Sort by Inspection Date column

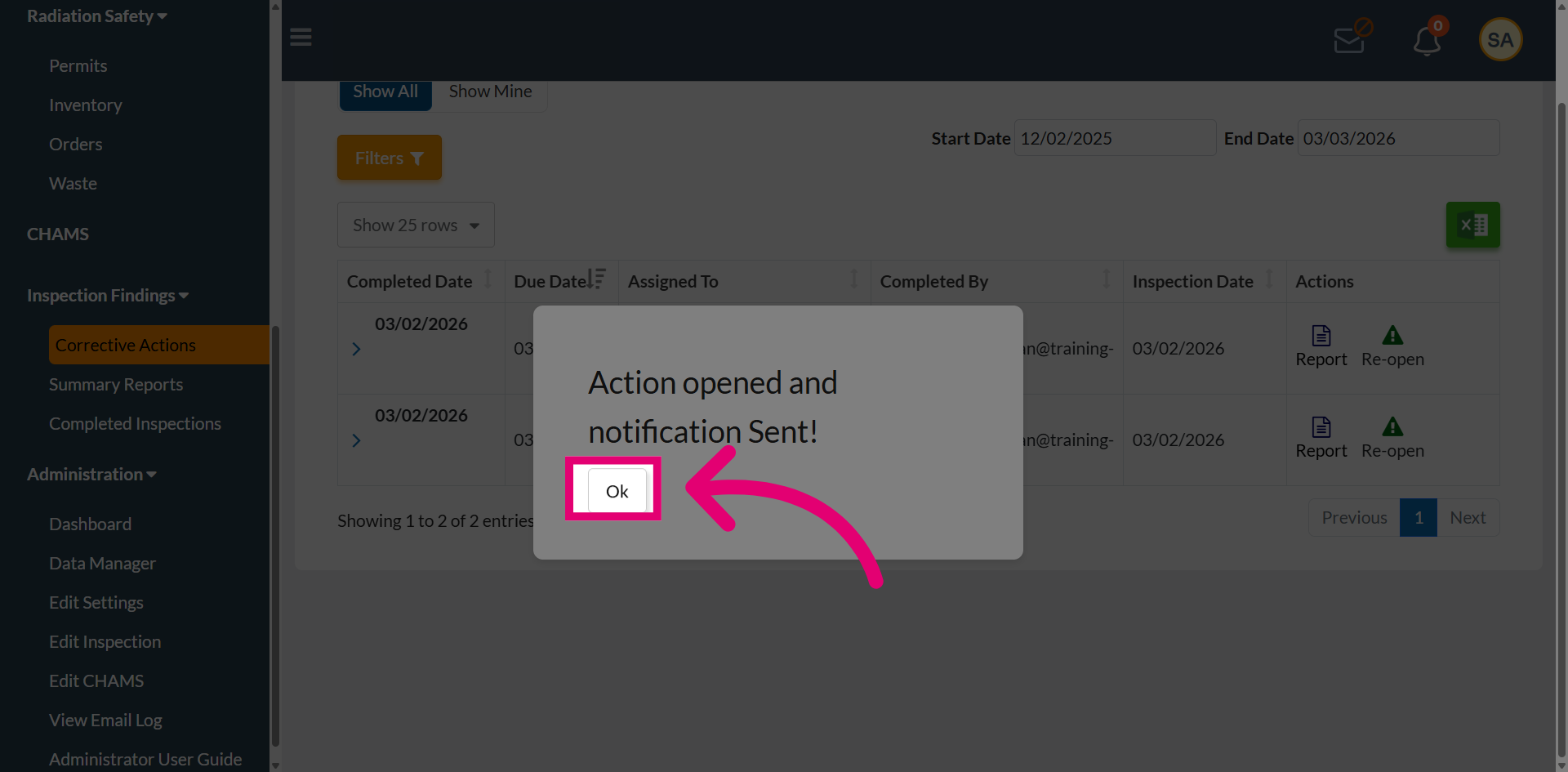coord(1205,281)
